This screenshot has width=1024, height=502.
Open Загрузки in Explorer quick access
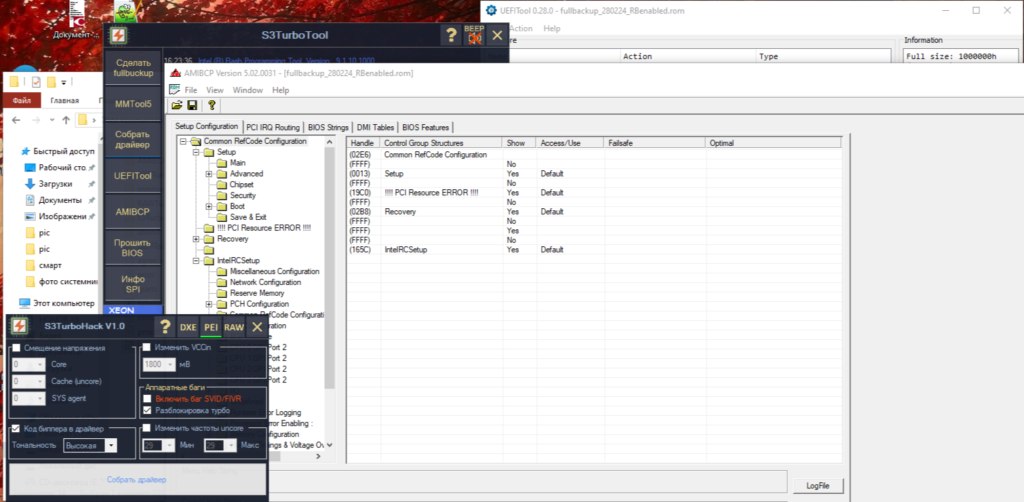tap(55, 183)
